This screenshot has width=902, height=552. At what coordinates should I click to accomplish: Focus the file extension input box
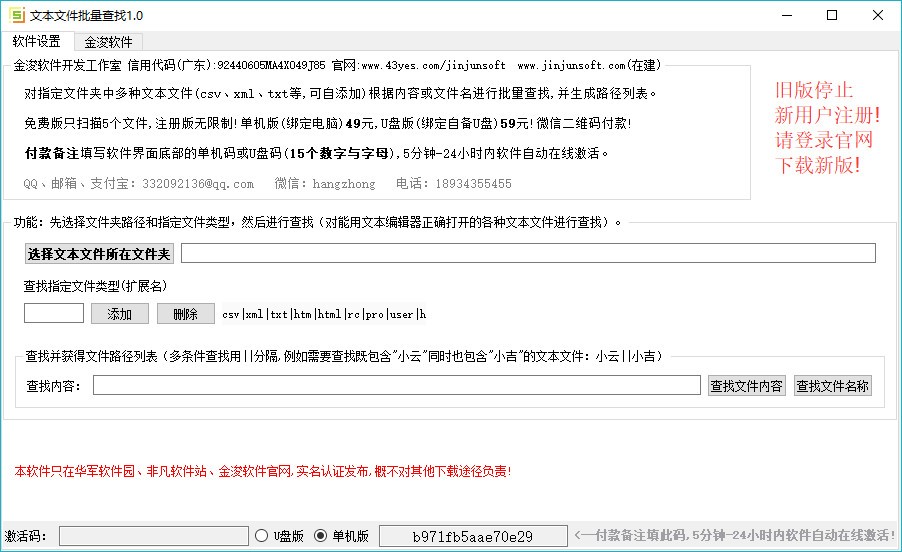click(53, 313)
